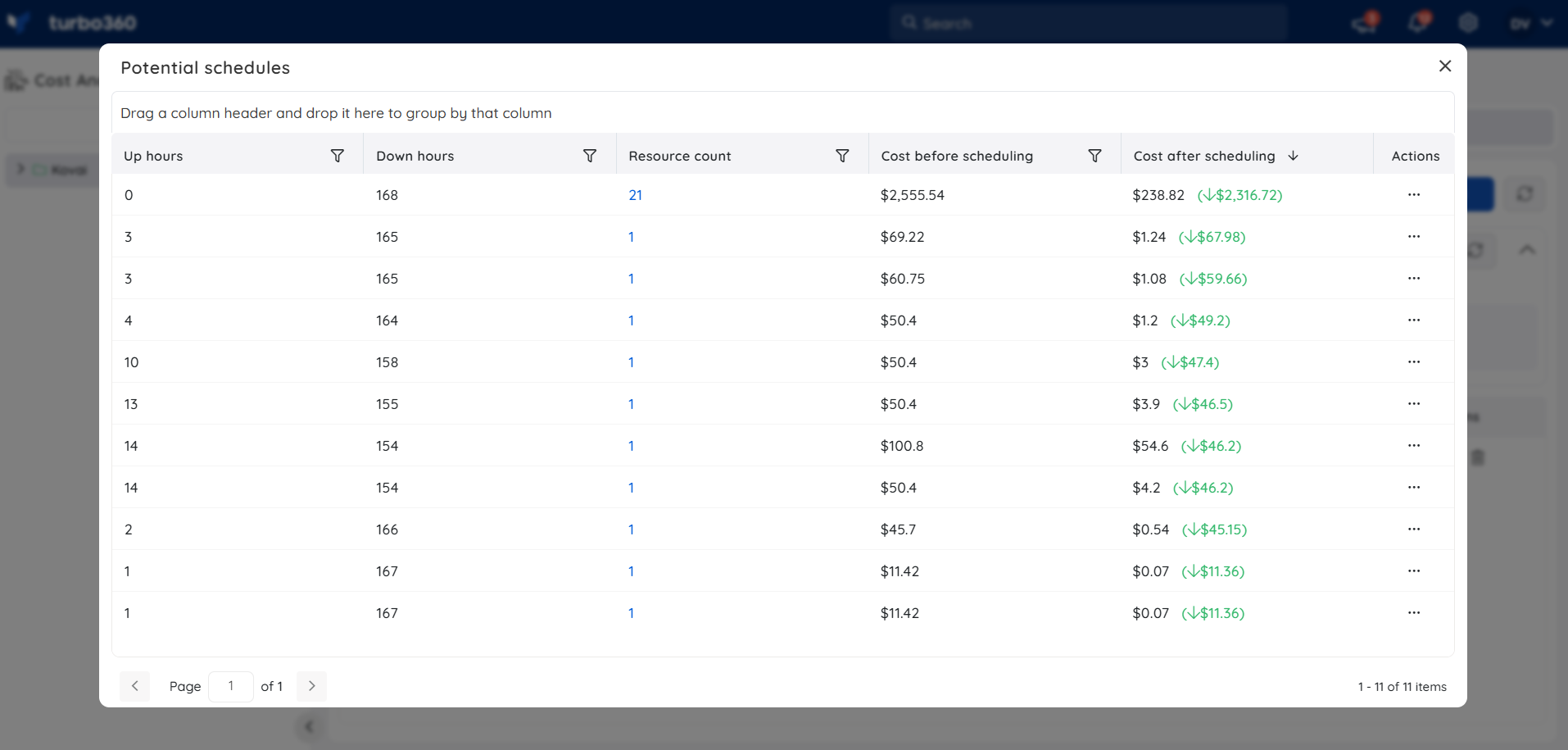Open resource count link in the $100.8 row
The image size is (1568, 750).
point(631,446)
